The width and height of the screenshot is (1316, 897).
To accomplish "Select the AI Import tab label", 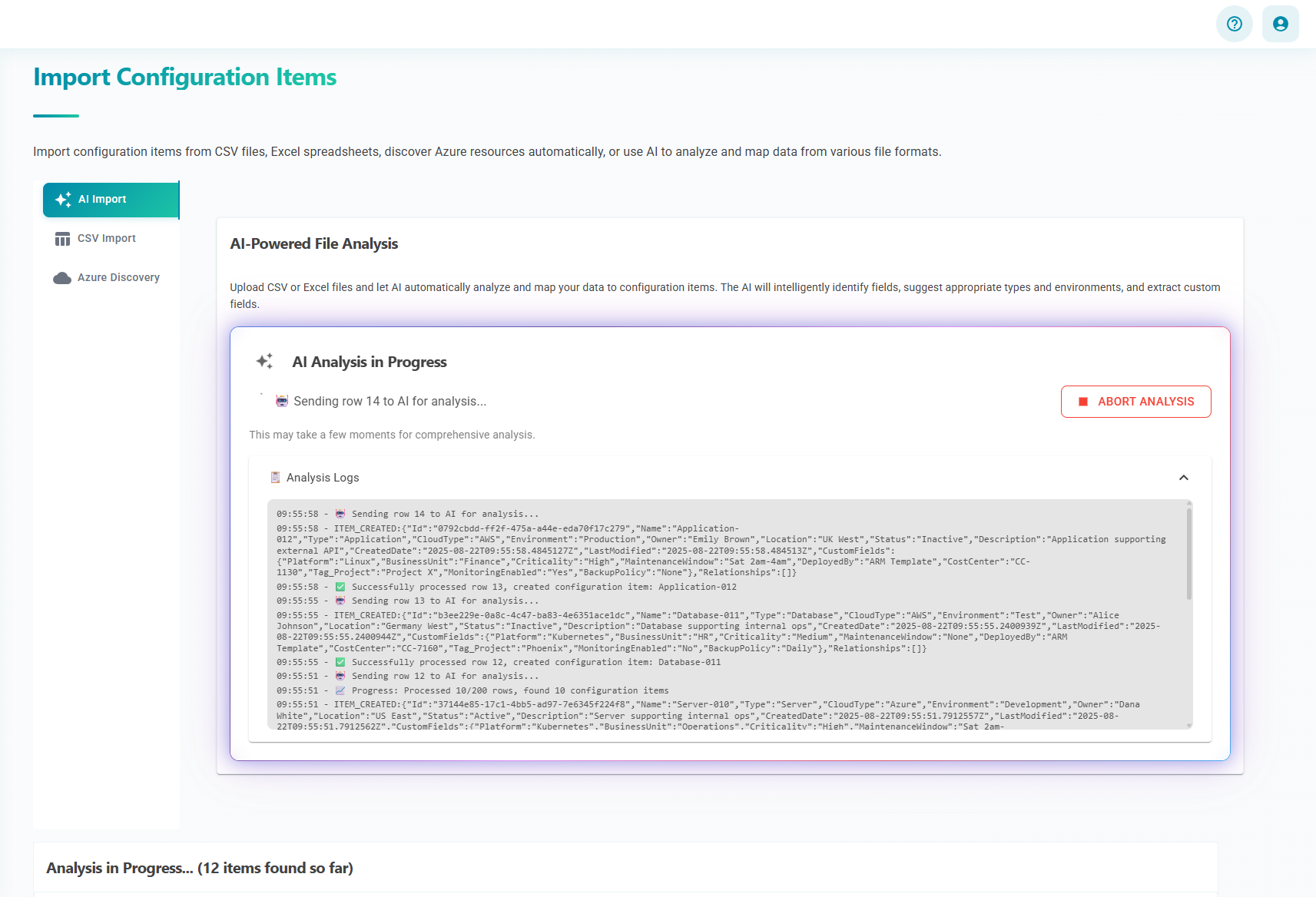I will (102, 200).
